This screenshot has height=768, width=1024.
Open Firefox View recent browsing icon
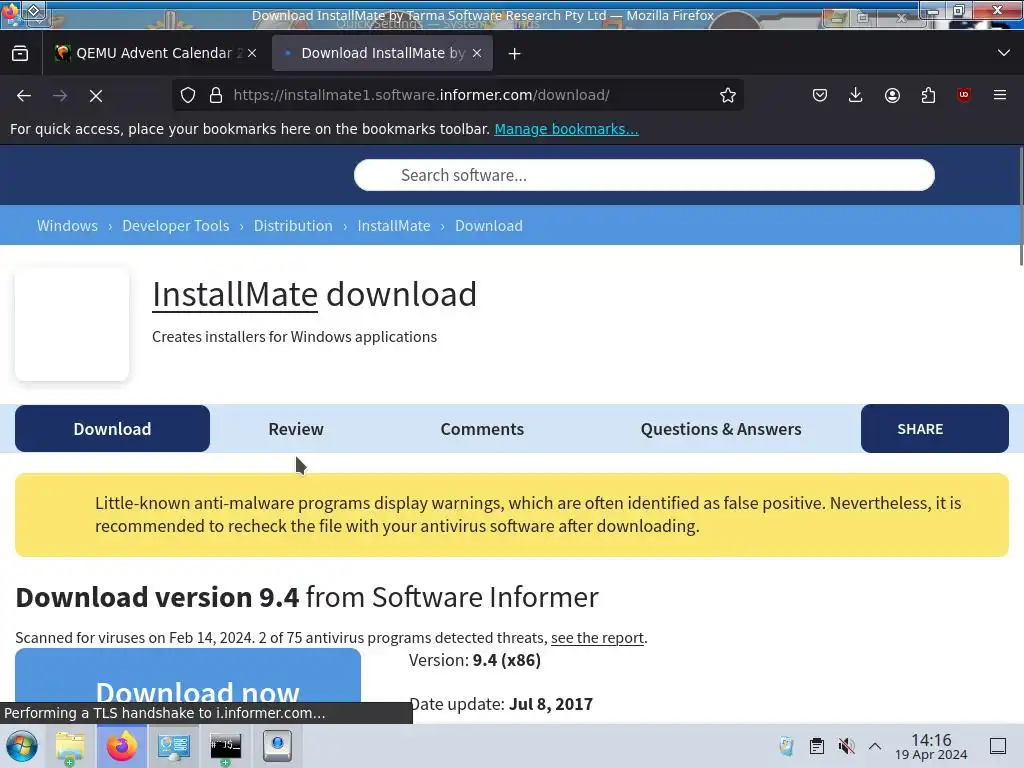pyautogui.click(x=20, y=53)
